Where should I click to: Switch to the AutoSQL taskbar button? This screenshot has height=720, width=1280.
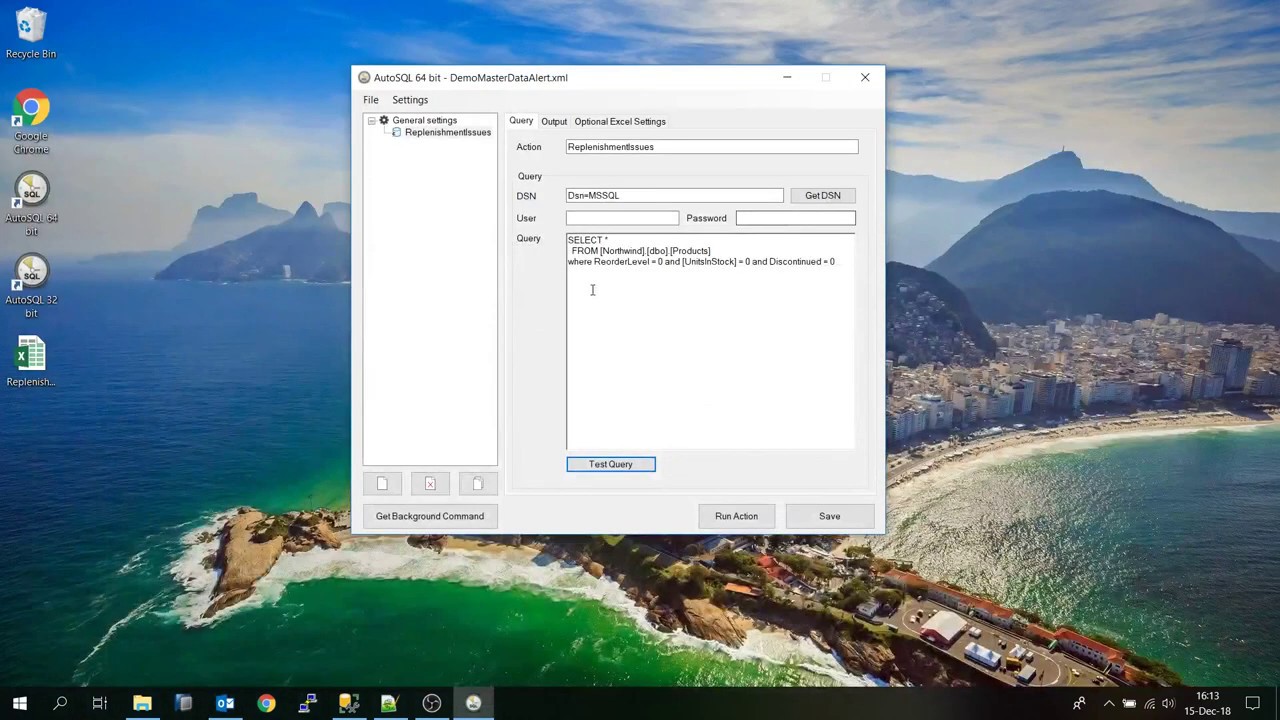473,703
